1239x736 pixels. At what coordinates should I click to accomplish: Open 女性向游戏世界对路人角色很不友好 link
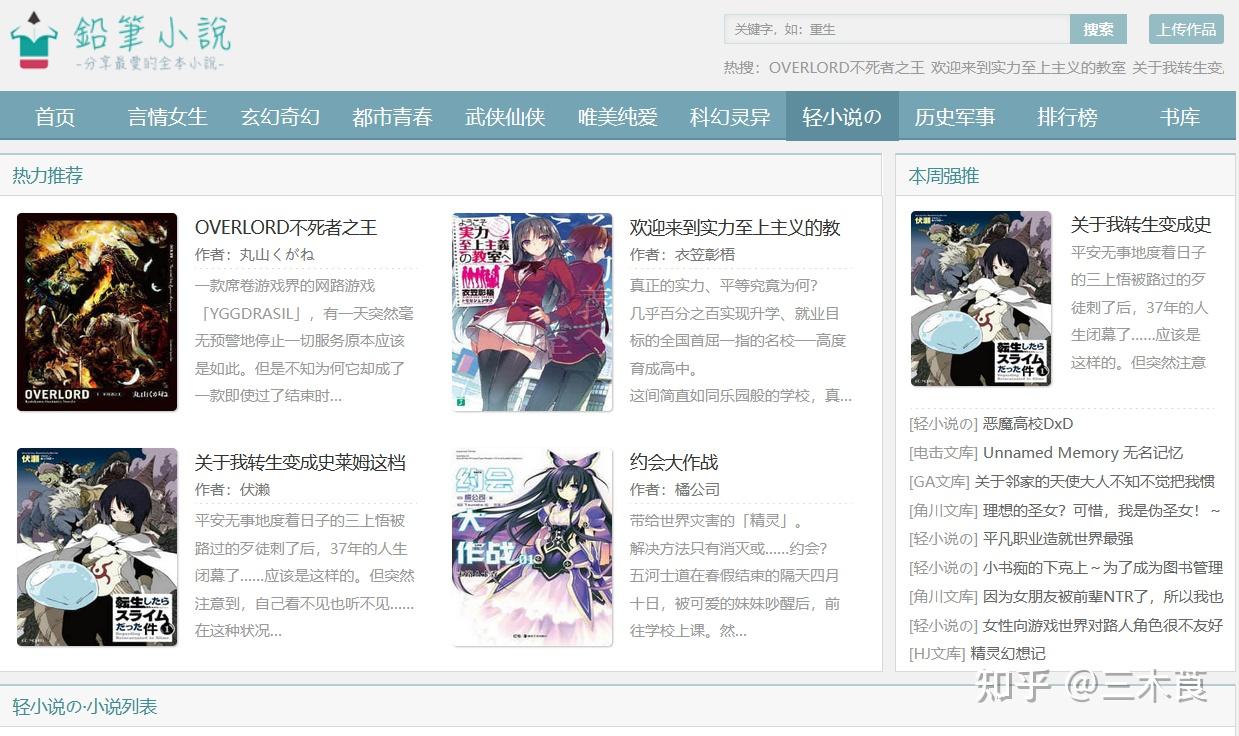pos(1103,626)
